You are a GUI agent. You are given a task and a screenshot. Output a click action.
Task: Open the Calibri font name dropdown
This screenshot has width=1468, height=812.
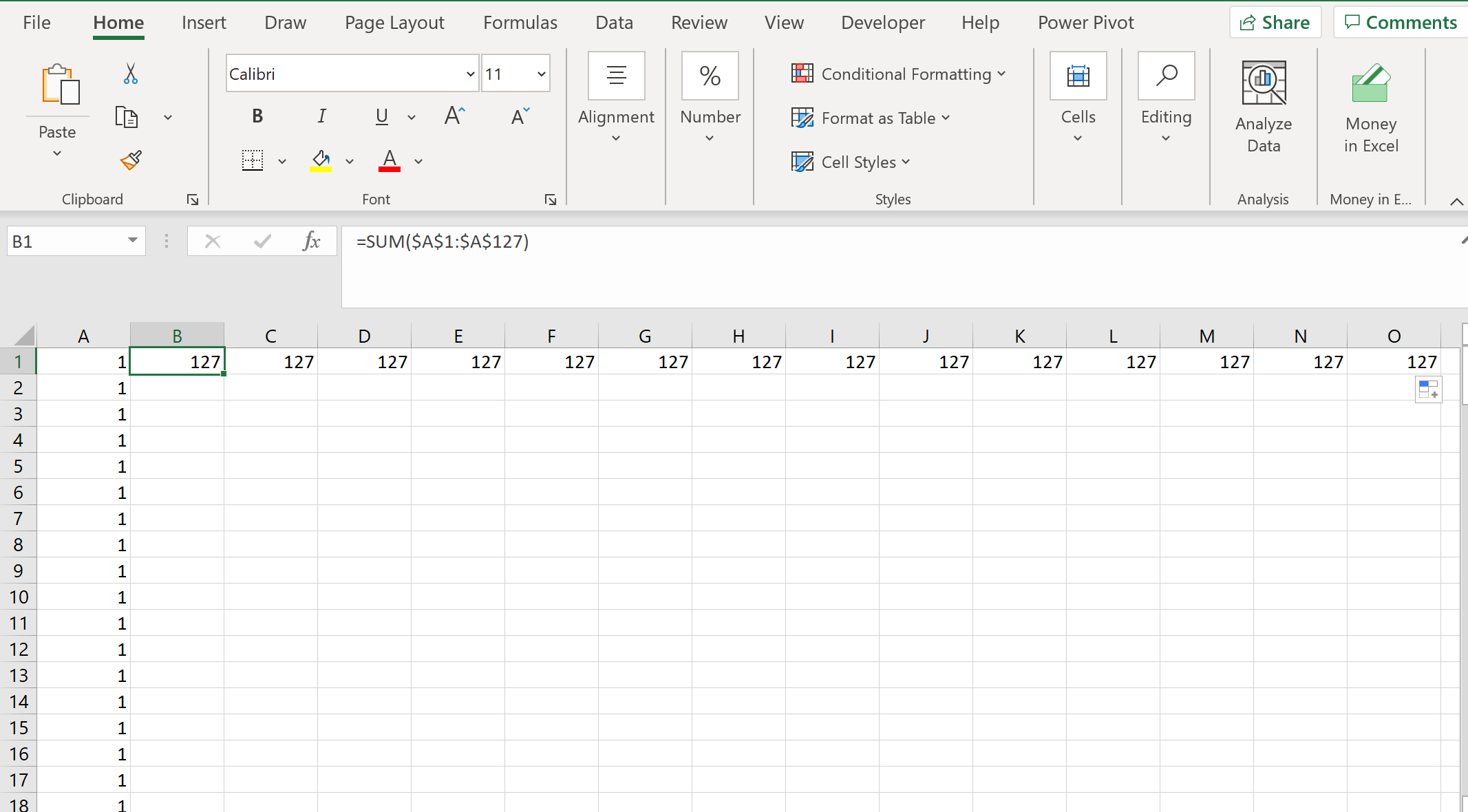pos(470,74)
